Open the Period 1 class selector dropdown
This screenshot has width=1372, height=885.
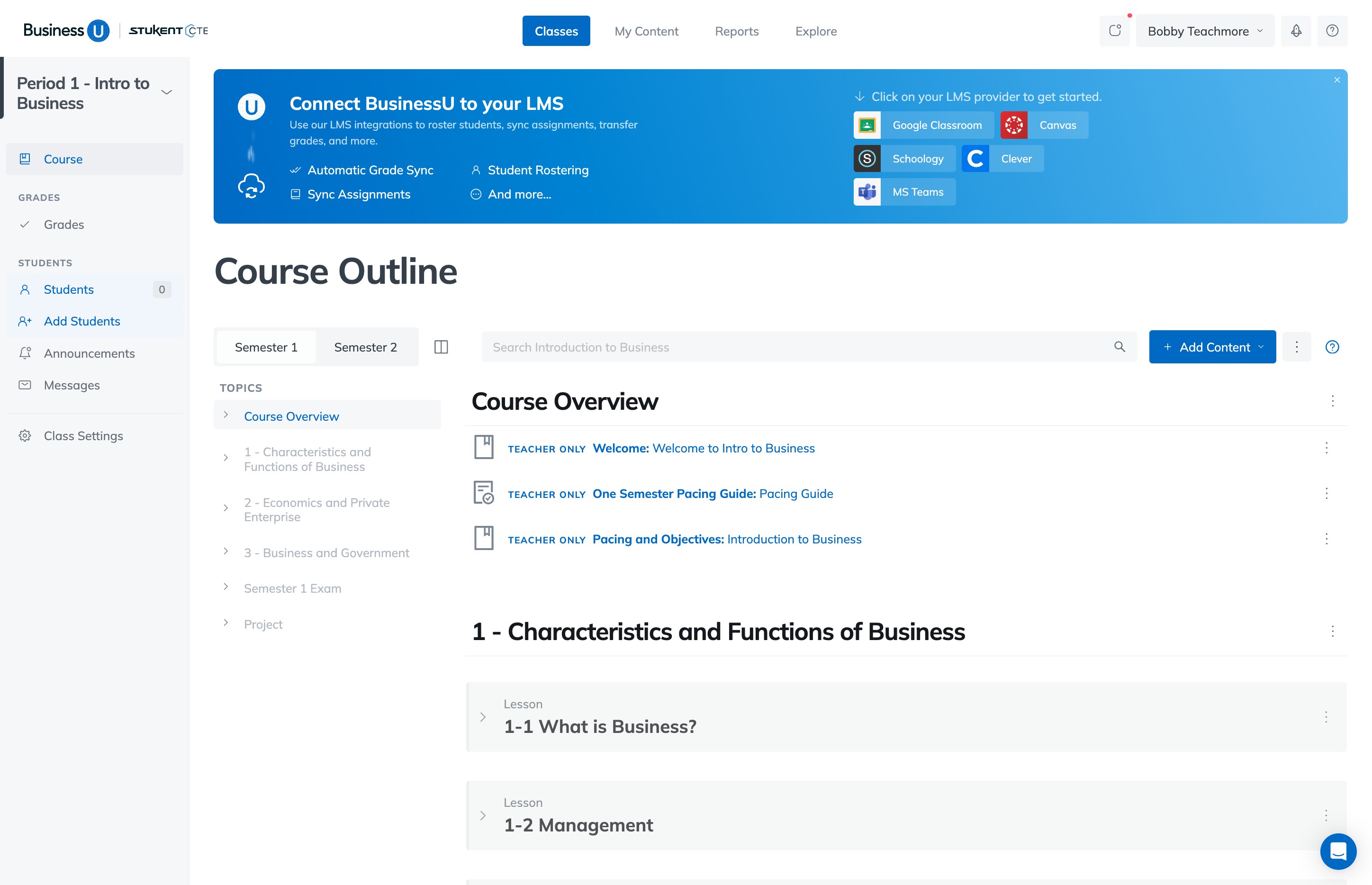click(167, 92)
